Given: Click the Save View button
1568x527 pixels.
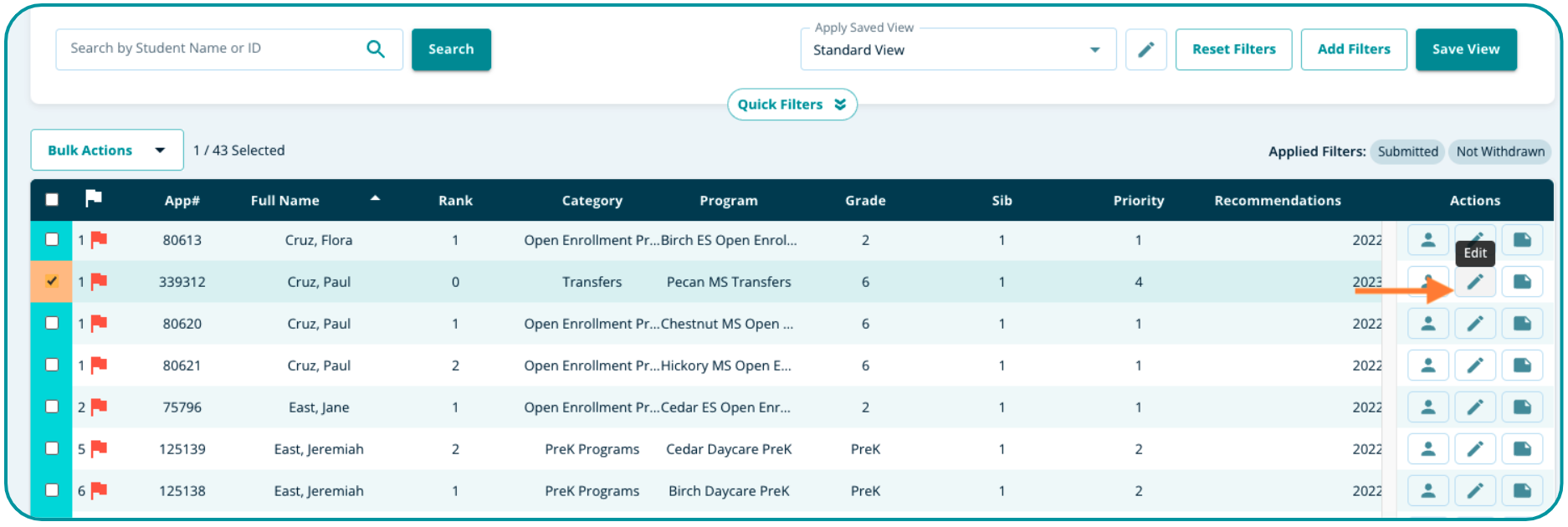Looking at the screenshot, I should click(1465, 49).
